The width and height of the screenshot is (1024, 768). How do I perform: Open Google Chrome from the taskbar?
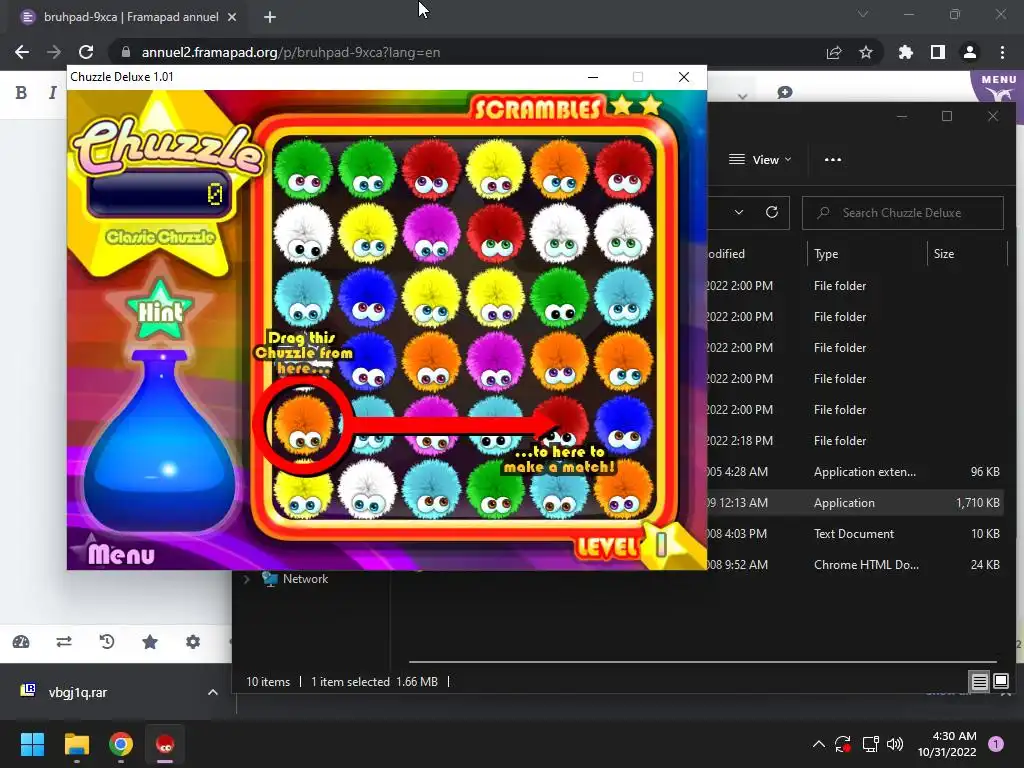pyautogui.click(x=121, y=744)
